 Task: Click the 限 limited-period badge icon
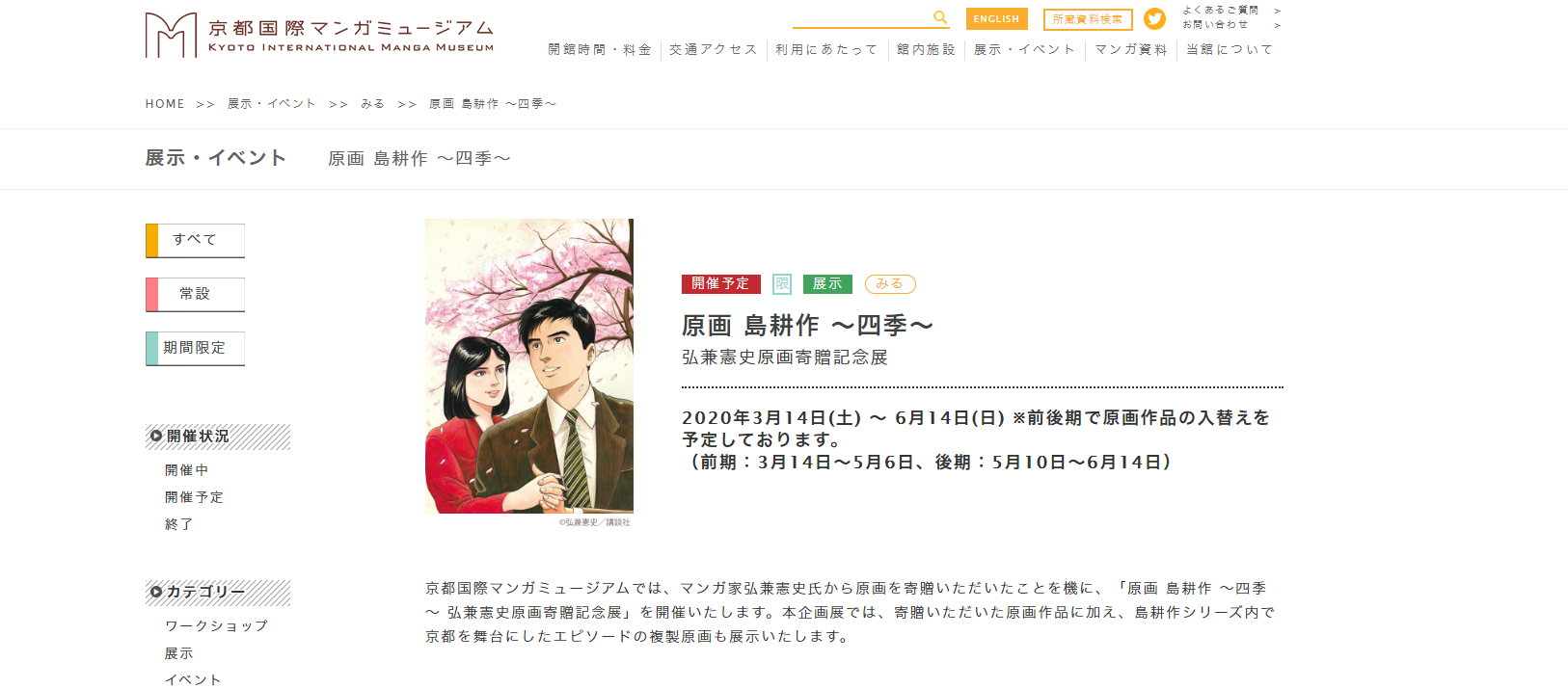click(782, 283)
